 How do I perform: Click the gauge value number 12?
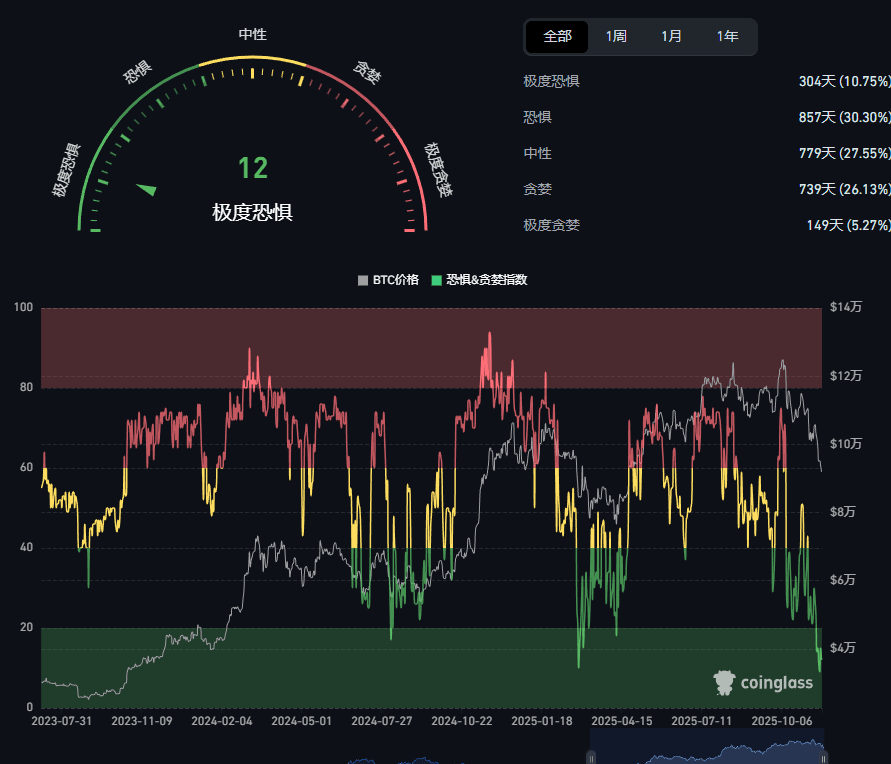(x=253, y=168)
